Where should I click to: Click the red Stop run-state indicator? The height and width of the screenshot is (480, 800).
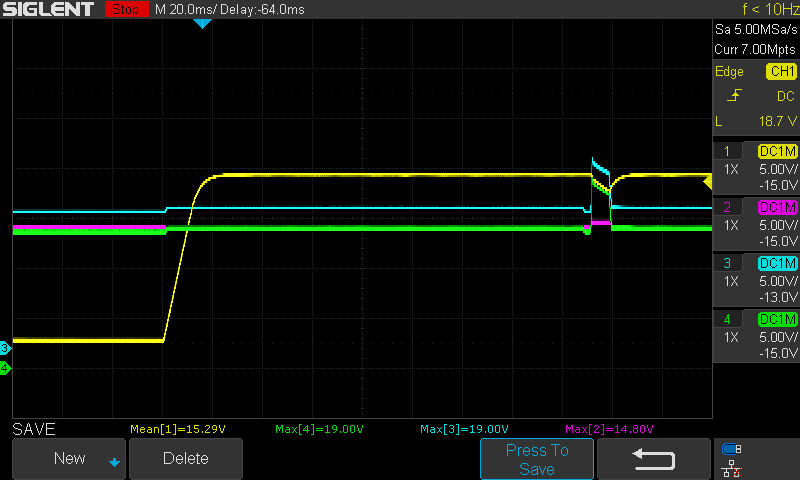coord(126,9)
